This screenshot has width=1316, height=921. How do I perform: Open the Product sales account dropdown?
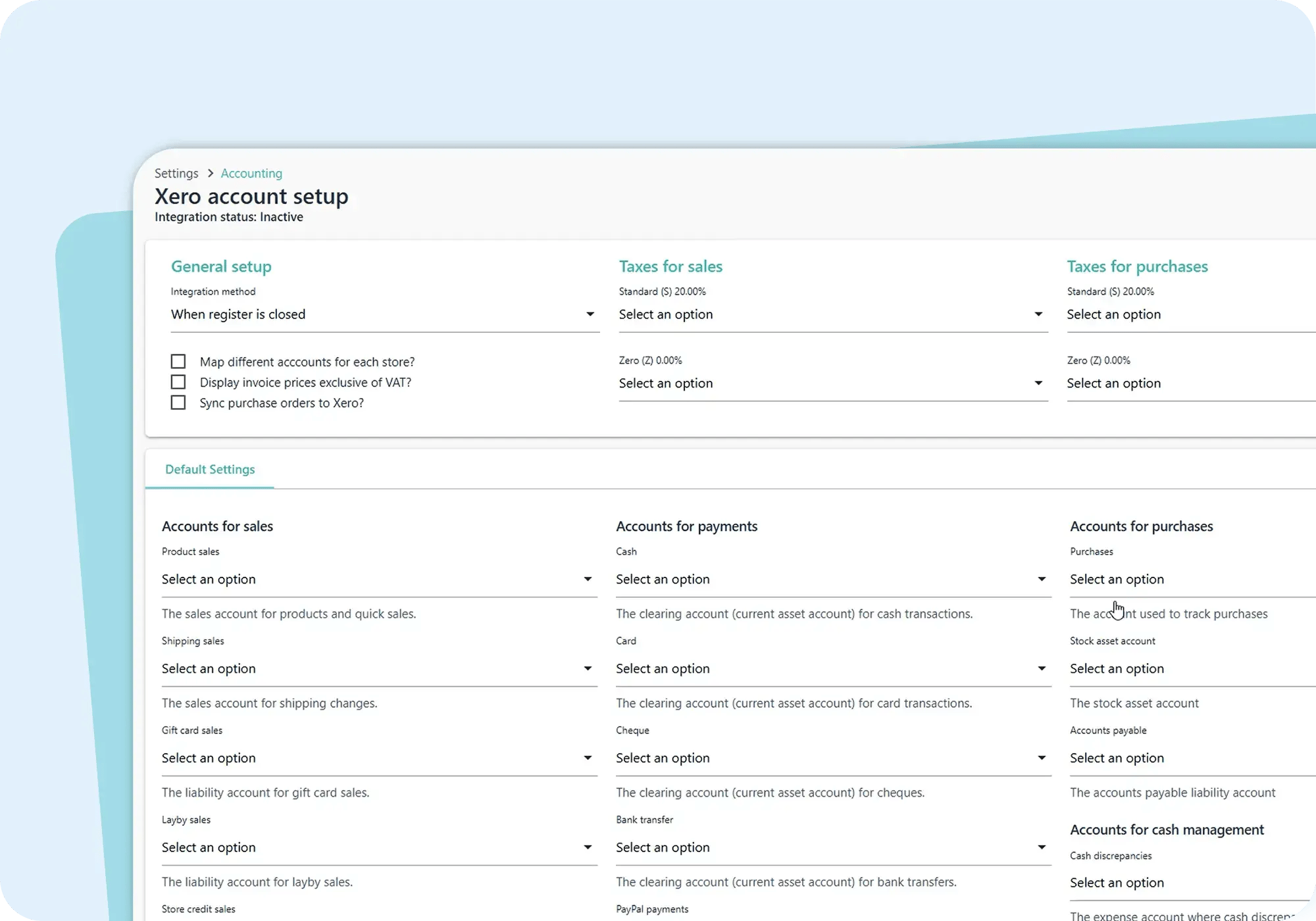coord(587,579)
